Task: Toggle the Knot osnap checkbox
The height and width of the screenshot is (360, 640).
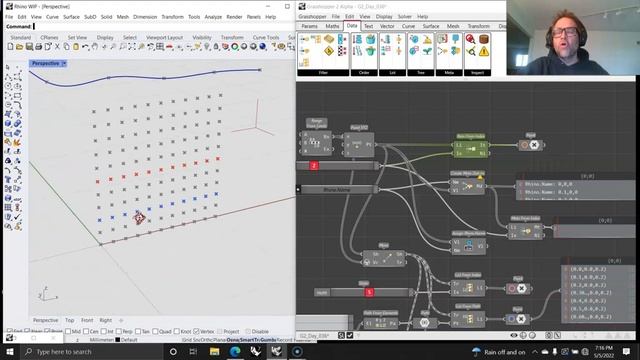Action: pos(177,331)
